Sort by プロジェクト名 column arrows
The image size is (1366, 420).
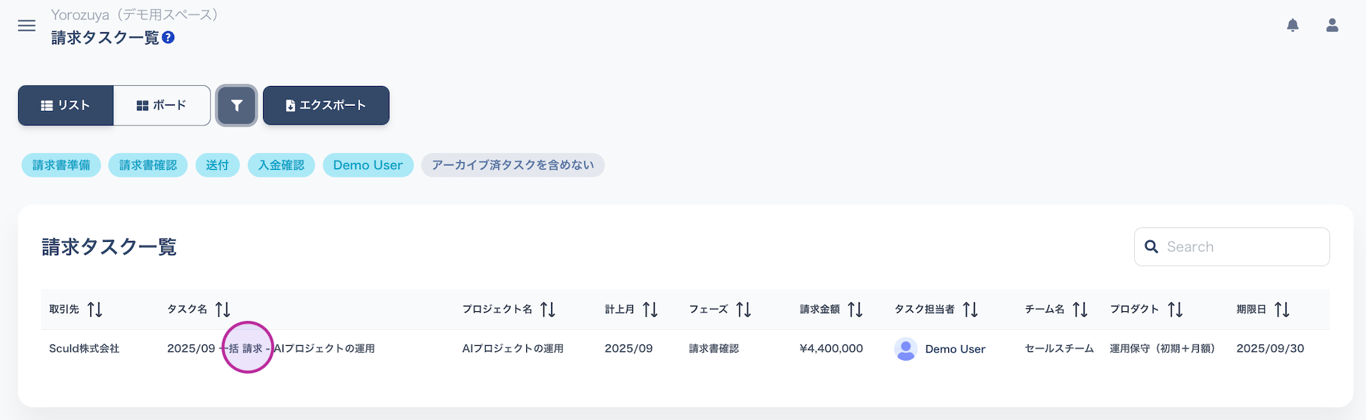(x=548, y=310)
